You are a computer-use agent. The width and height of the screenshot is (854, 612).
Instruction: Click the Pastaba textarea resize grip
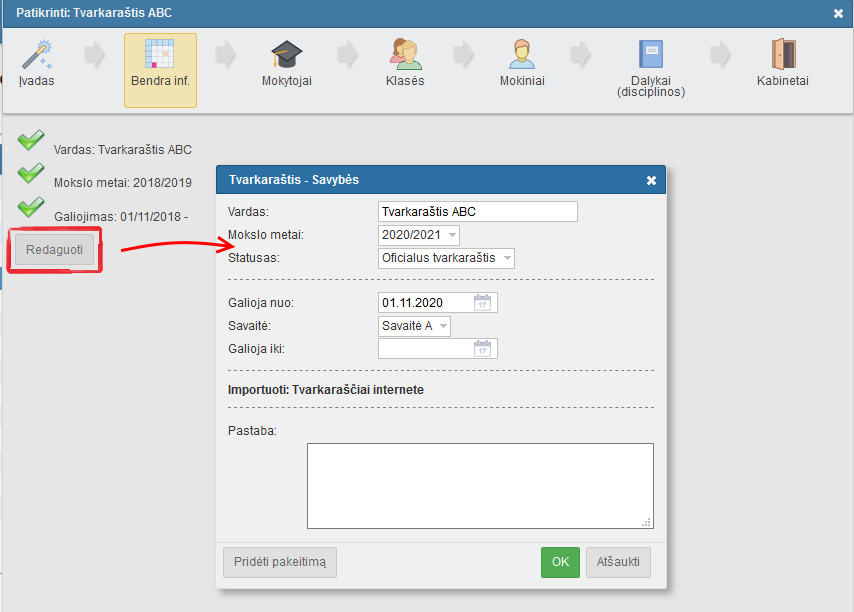(646, 522)
